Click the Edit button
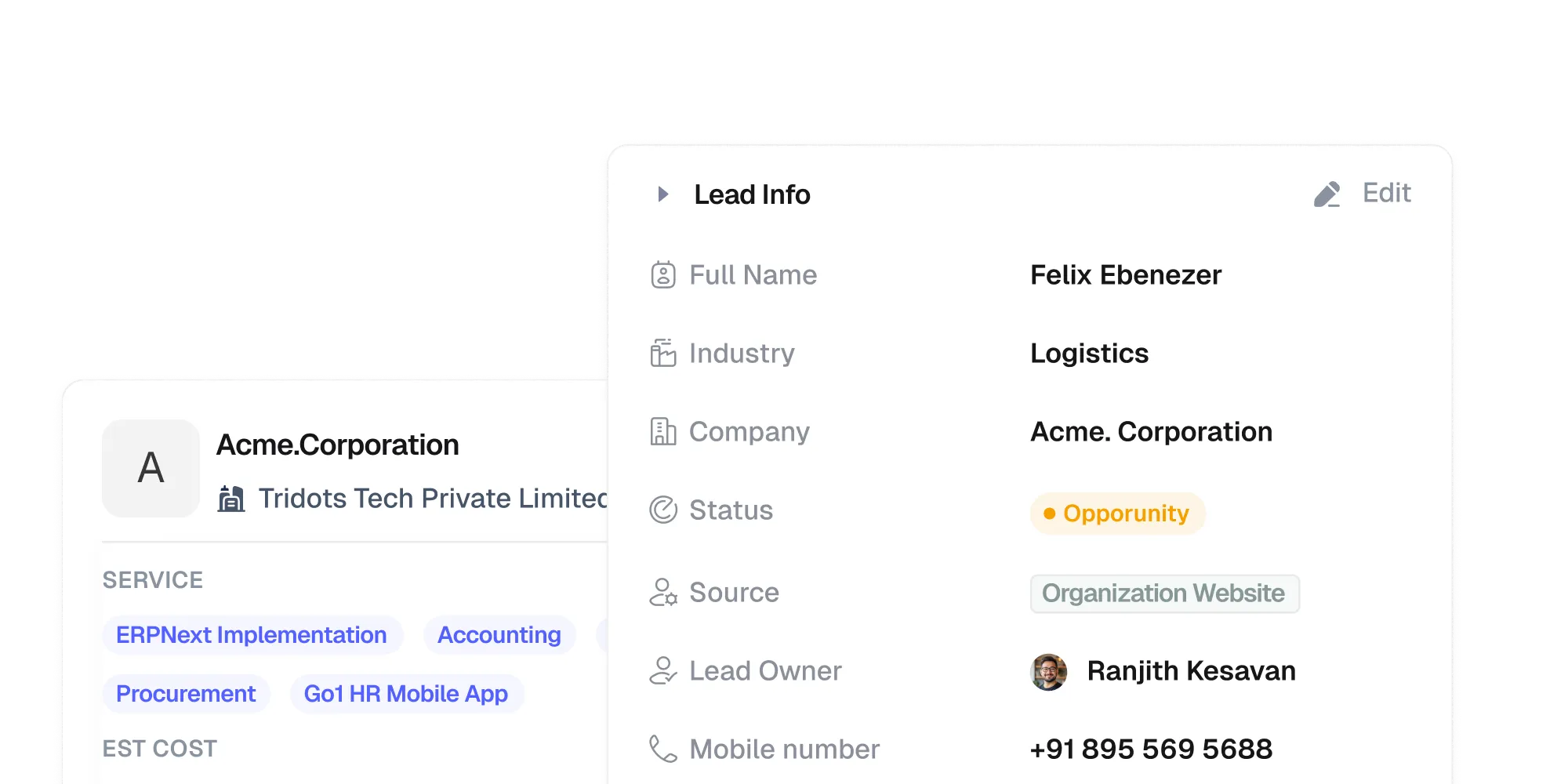1568x784 pixels. pos(1386,192)
